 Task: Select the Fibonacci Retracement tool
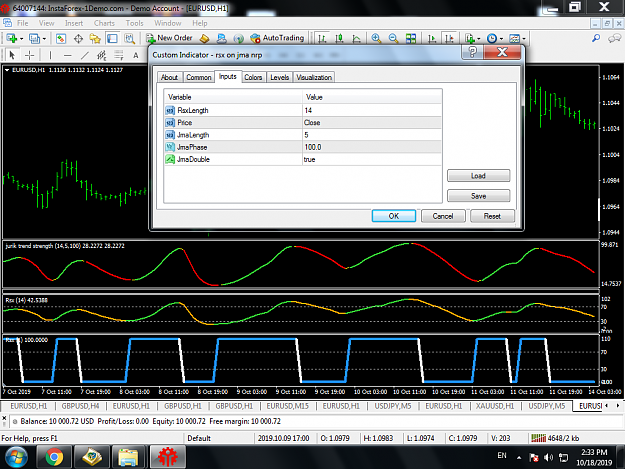click(x=119, y=55)
